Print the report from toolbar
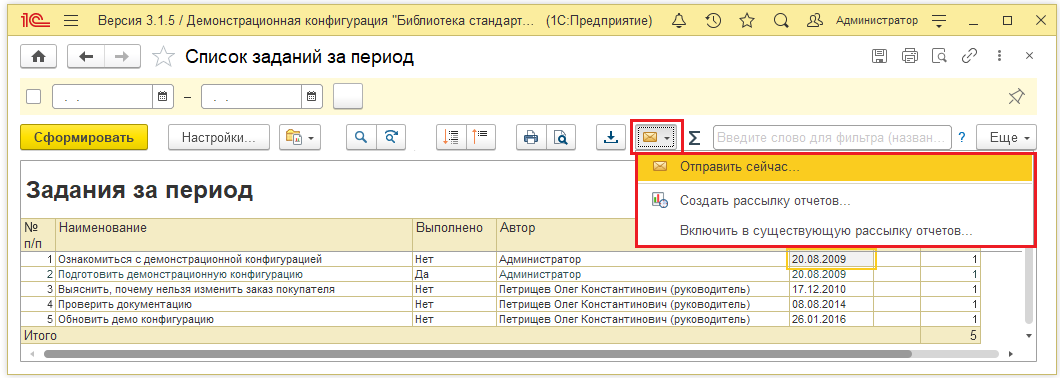The height and width of the screenshot is (378, 1060). coord(531,137)
